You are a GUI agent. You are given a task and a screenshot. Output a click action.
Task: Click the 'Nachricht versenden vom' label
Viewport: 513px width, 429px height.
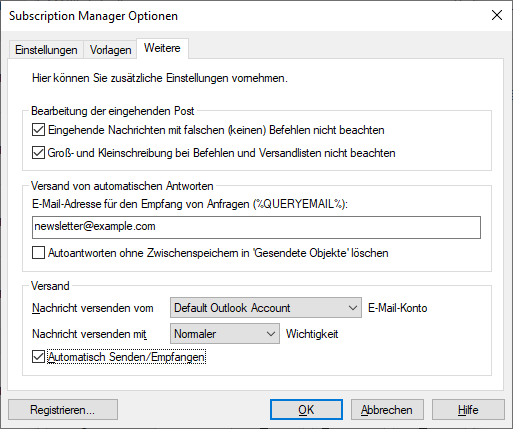click(93, 308)
